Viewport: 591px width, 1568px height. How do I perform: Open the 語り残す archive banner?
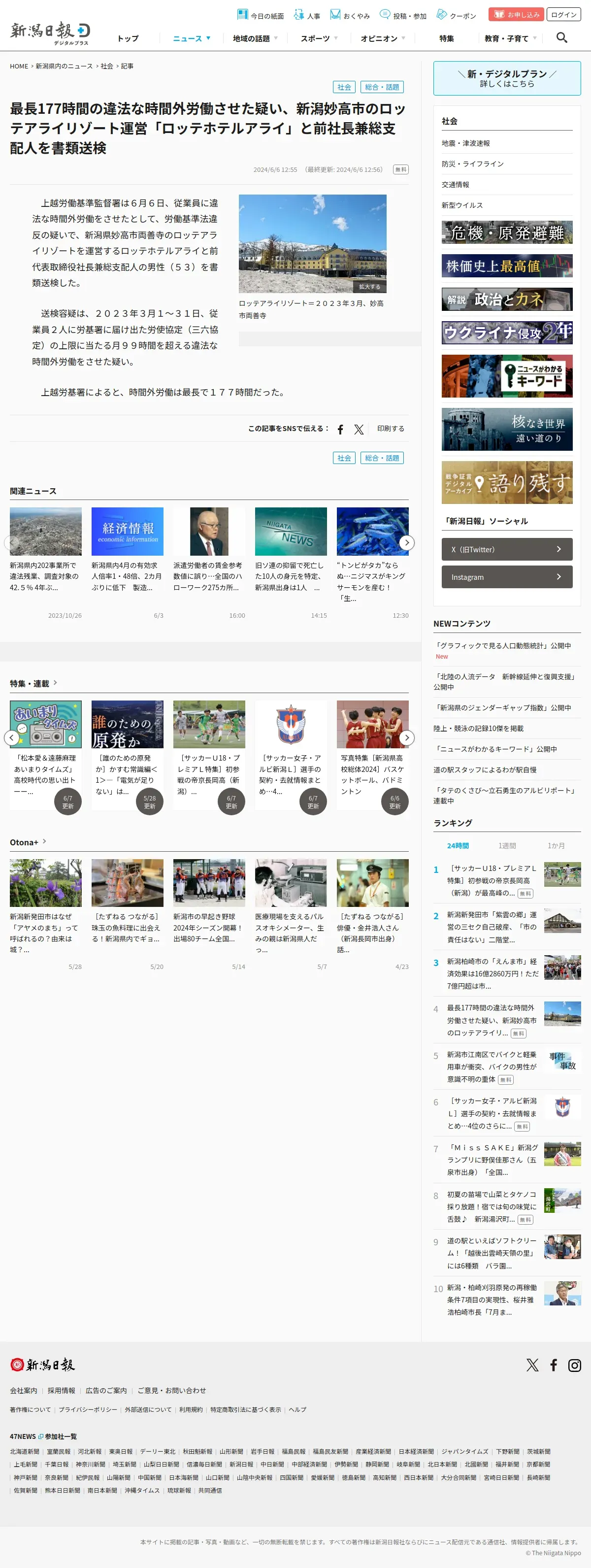(x=507, y=483)
